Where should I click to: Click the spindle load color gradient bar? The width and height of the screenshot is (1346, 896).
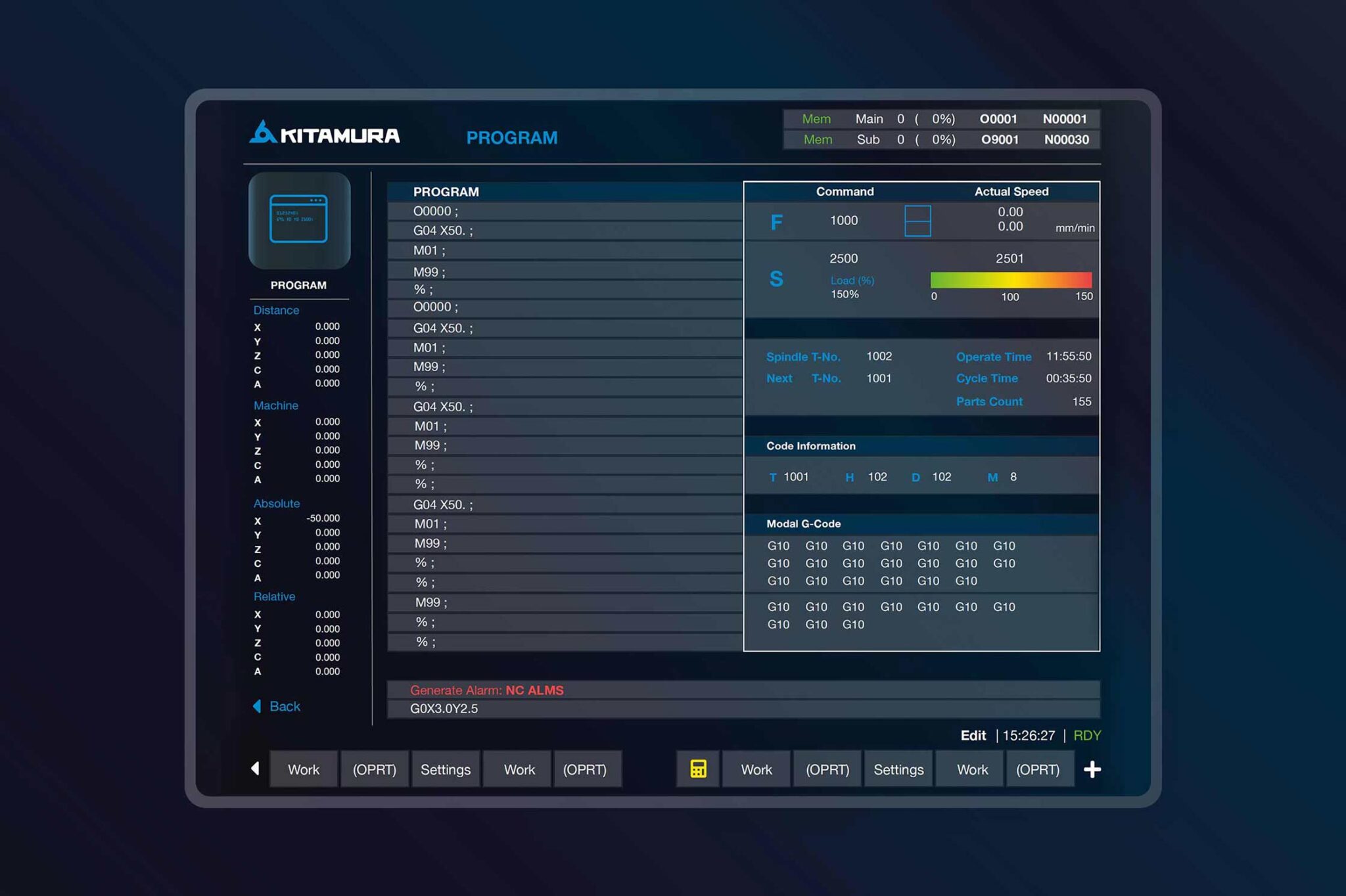pyautogui.click(x=1010, y=280)
